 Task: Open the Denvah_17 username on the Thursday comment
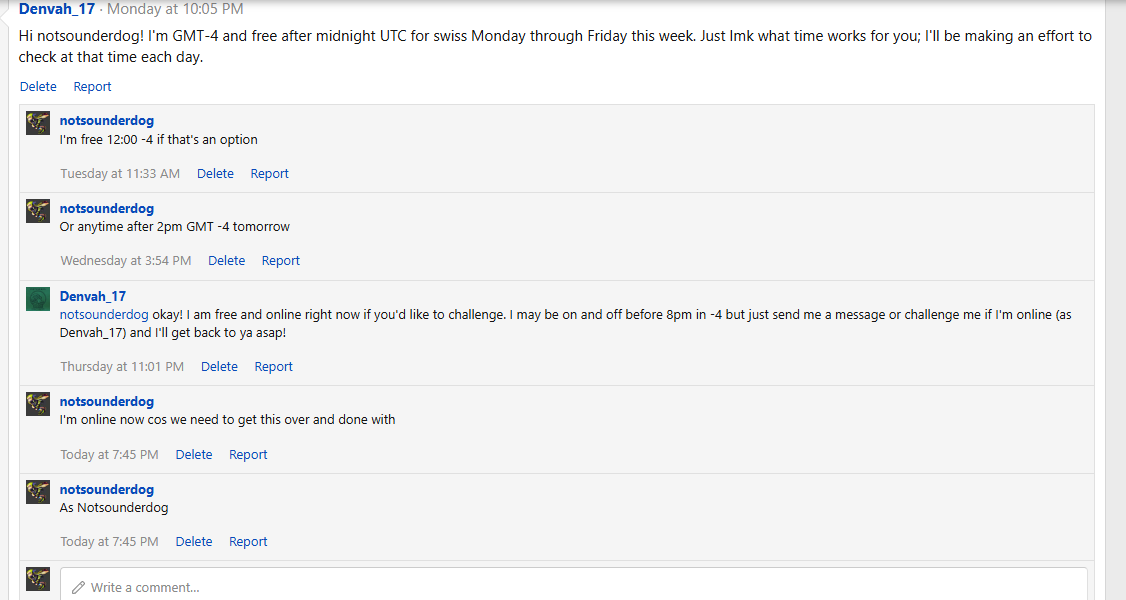click(x=92, y=296)
